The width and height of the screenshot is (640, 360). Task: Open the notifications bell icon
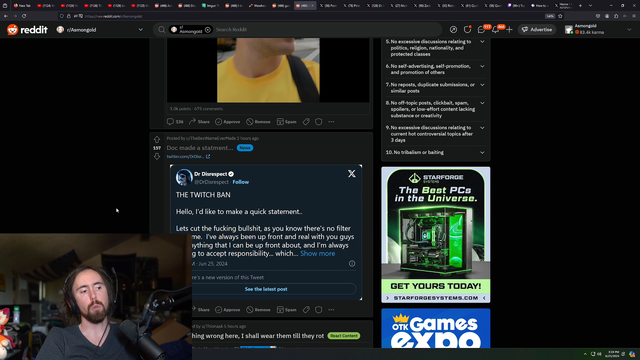point(496,29)
